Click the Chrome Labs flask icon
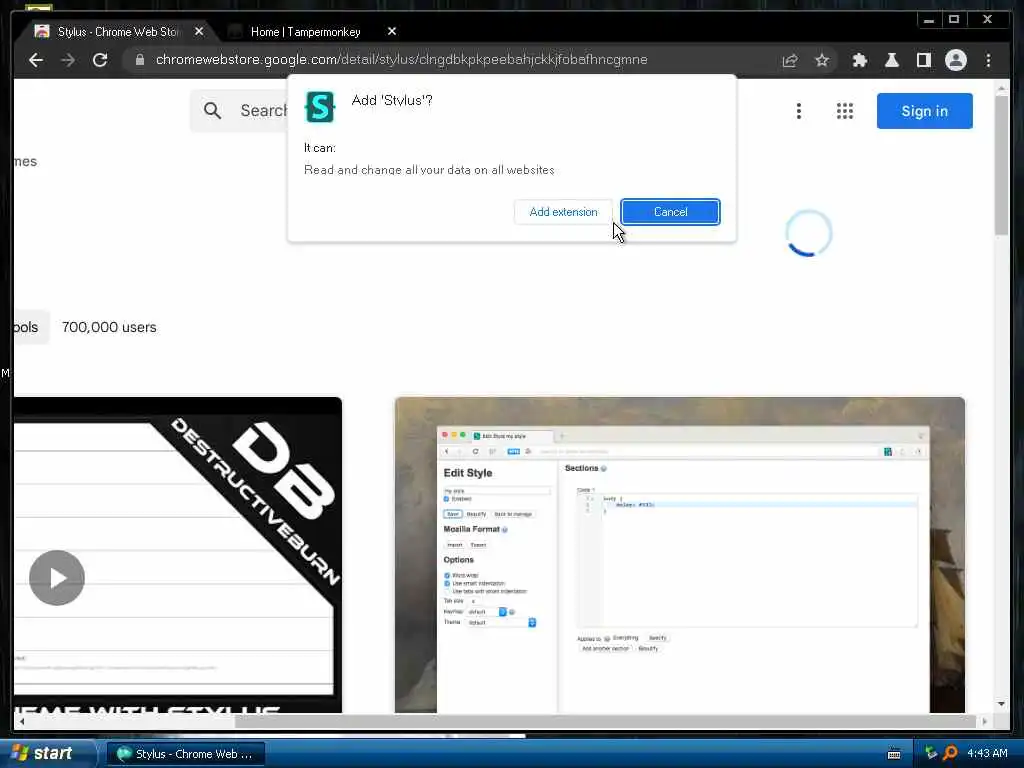 coord(891,60)
